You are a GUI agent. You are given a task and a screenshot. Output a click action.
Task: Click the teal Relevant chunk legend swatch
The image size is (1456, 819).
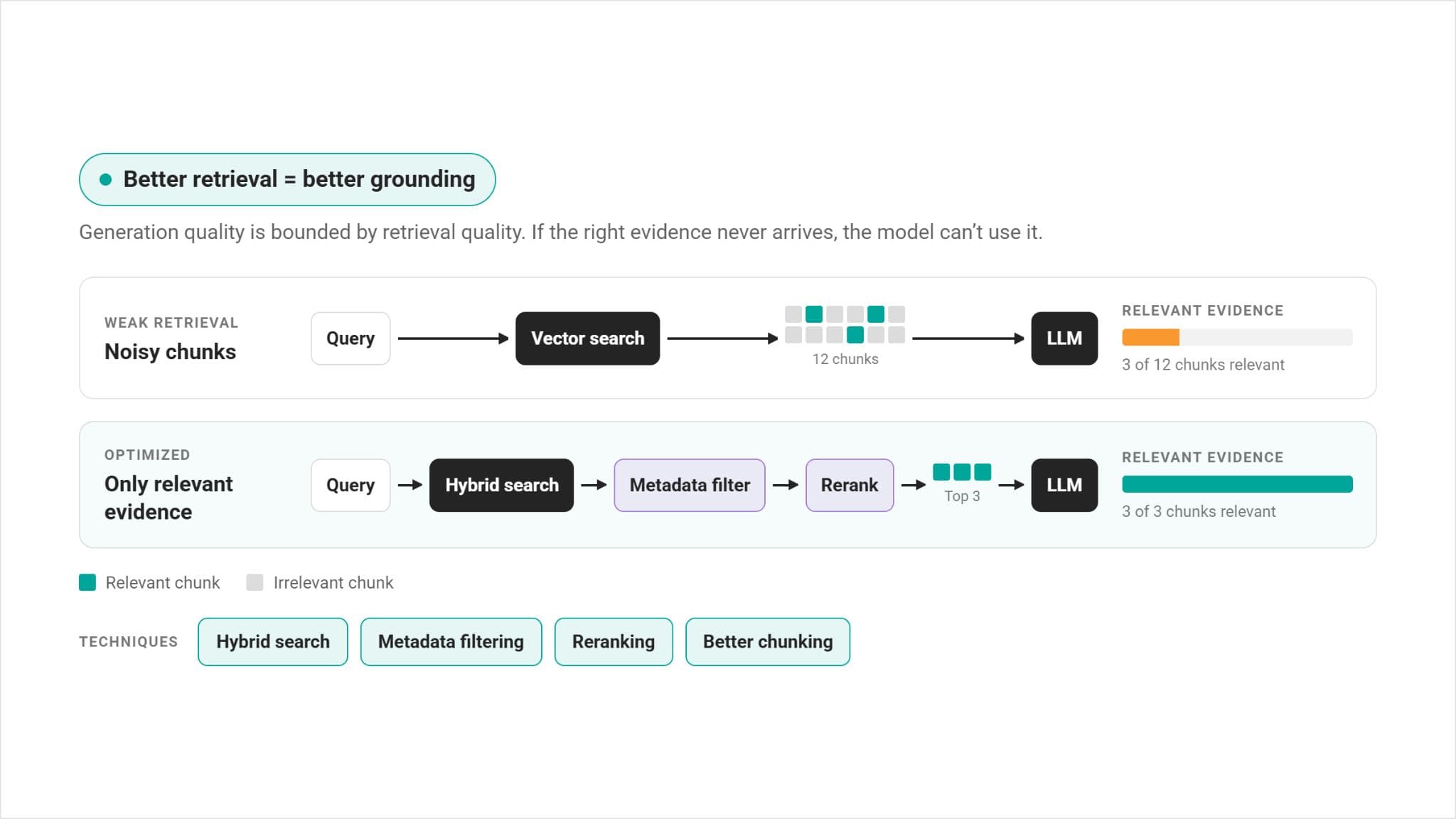click(87, 582)
